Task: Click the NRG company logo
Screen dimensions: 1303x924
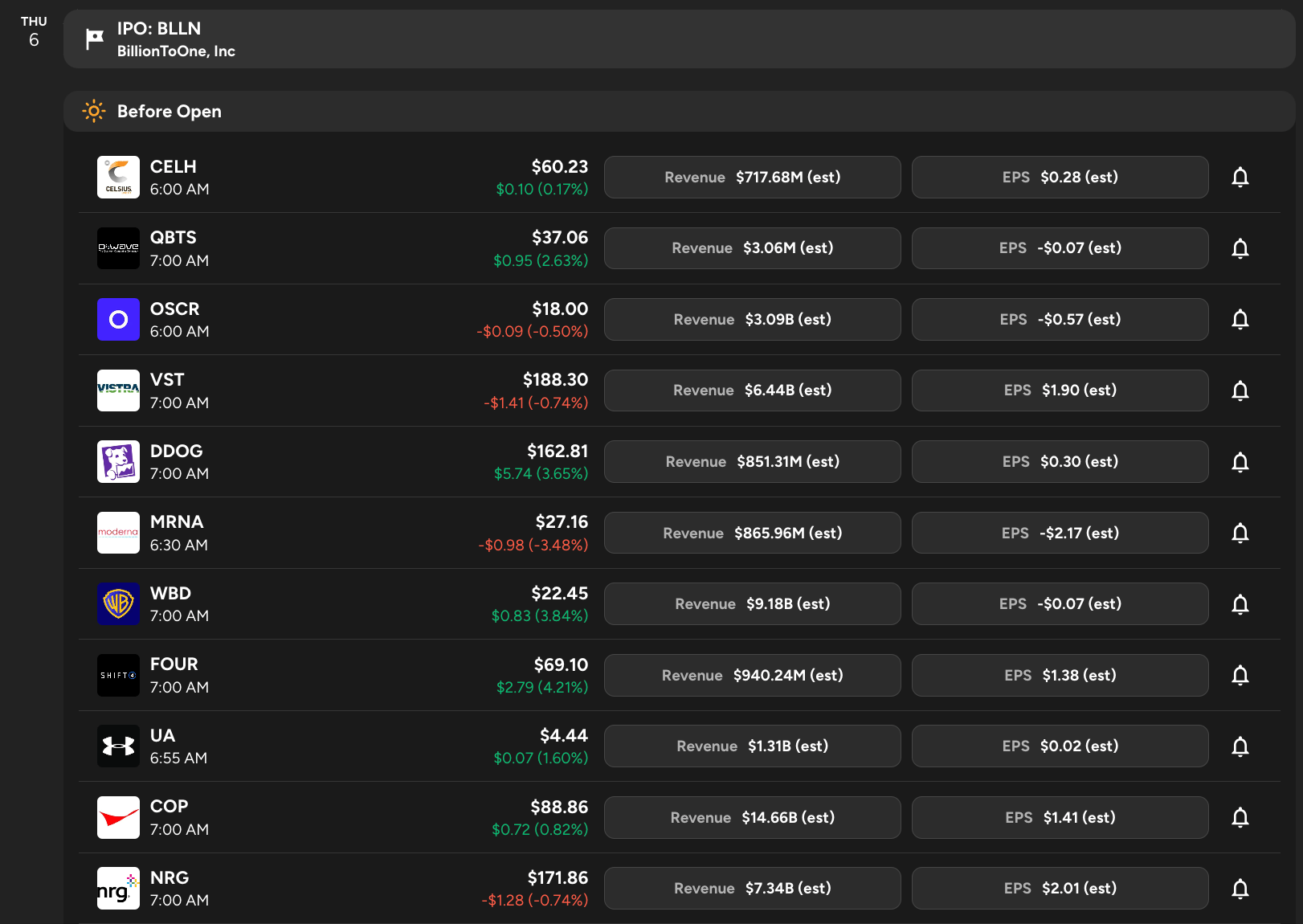Action: coord(118,889)
